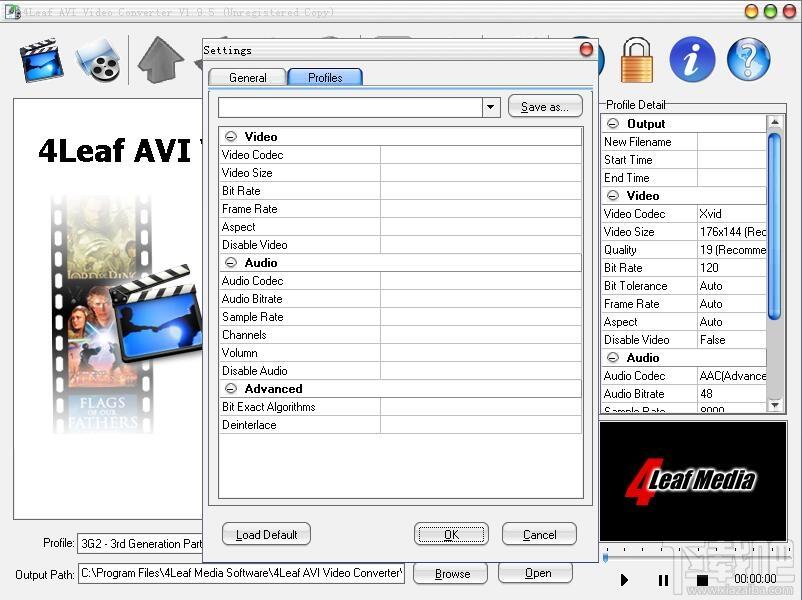Click the Save as... button
This screenshot has height=600, width=802.
tap(545, 106)
